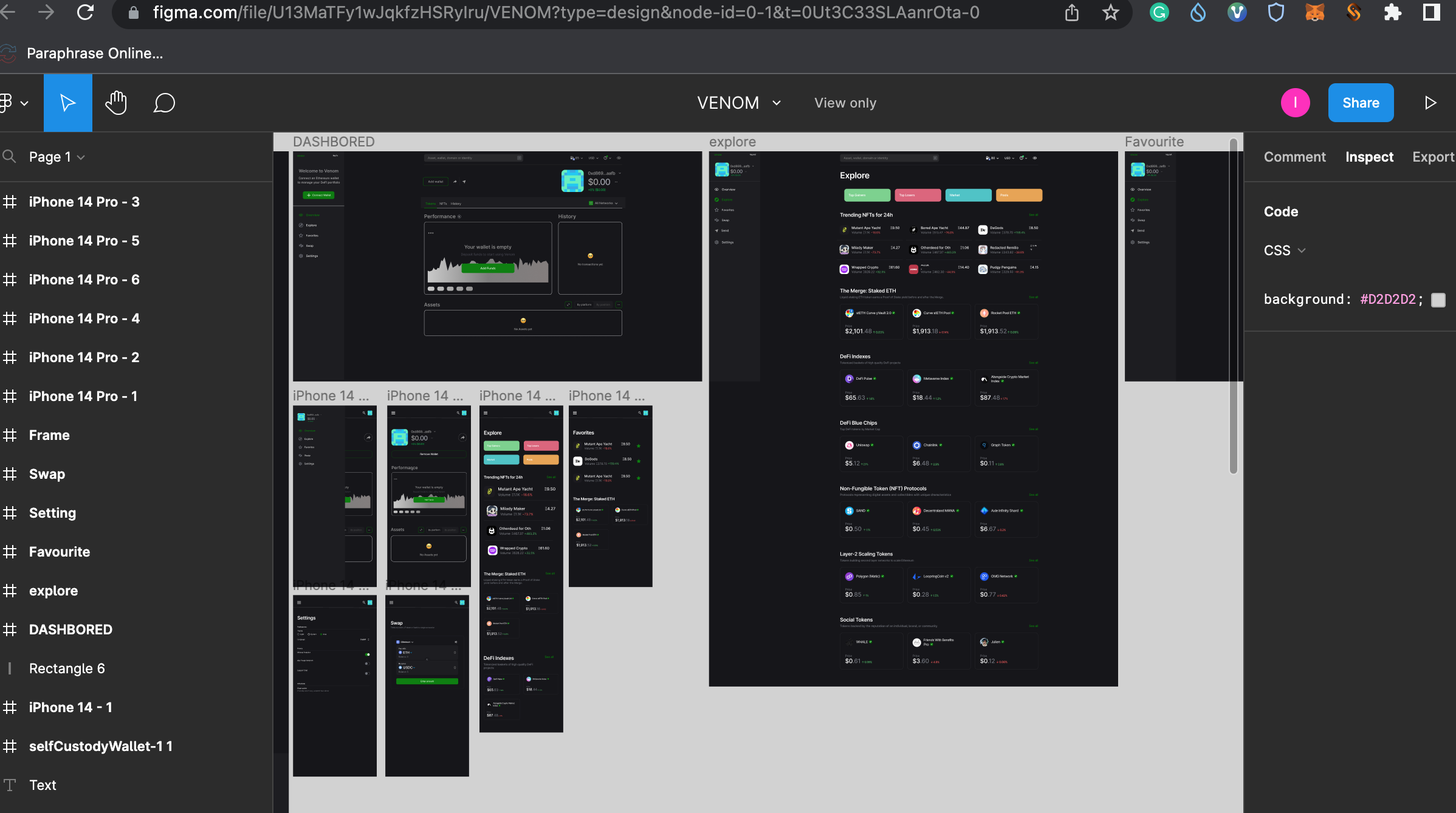Switch to the Export tab
This screenshot has width=1456, height=813.
[1434, 156]
